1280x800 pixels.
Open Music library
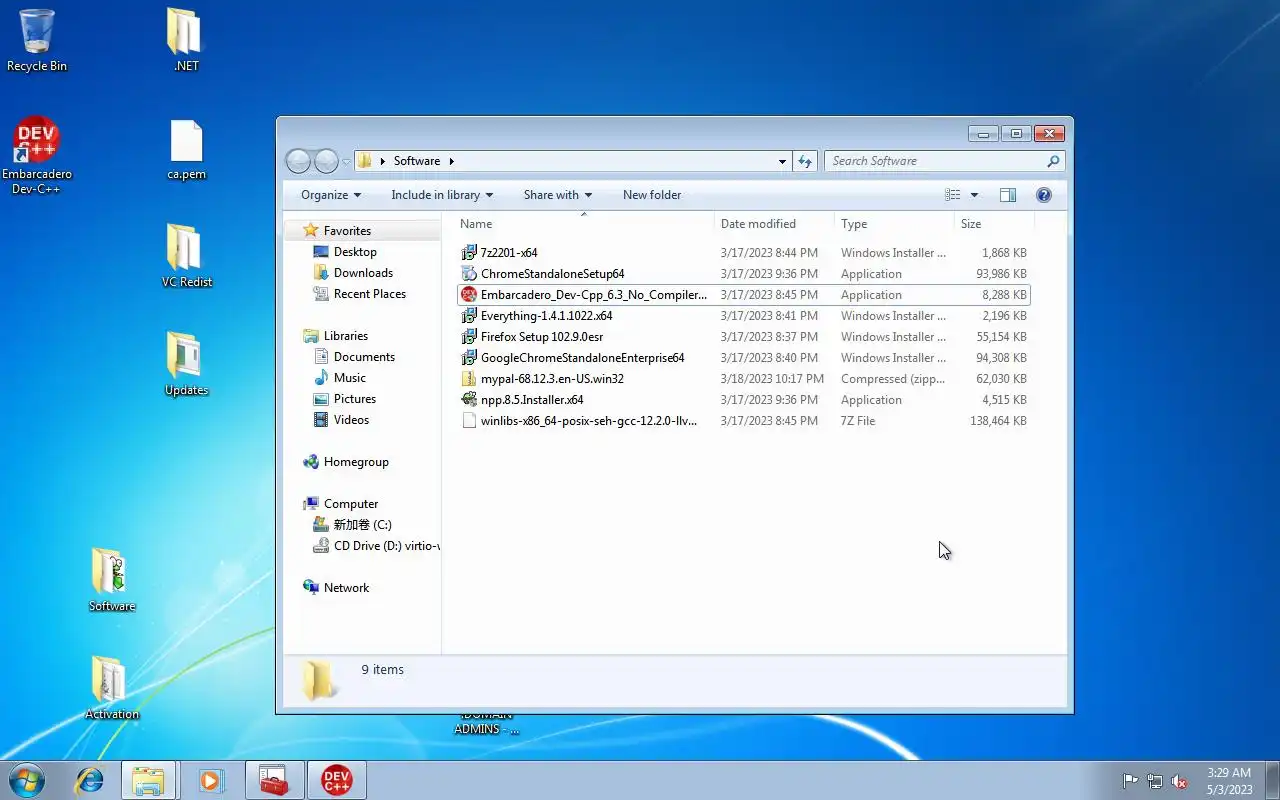(x=350, y=378)
